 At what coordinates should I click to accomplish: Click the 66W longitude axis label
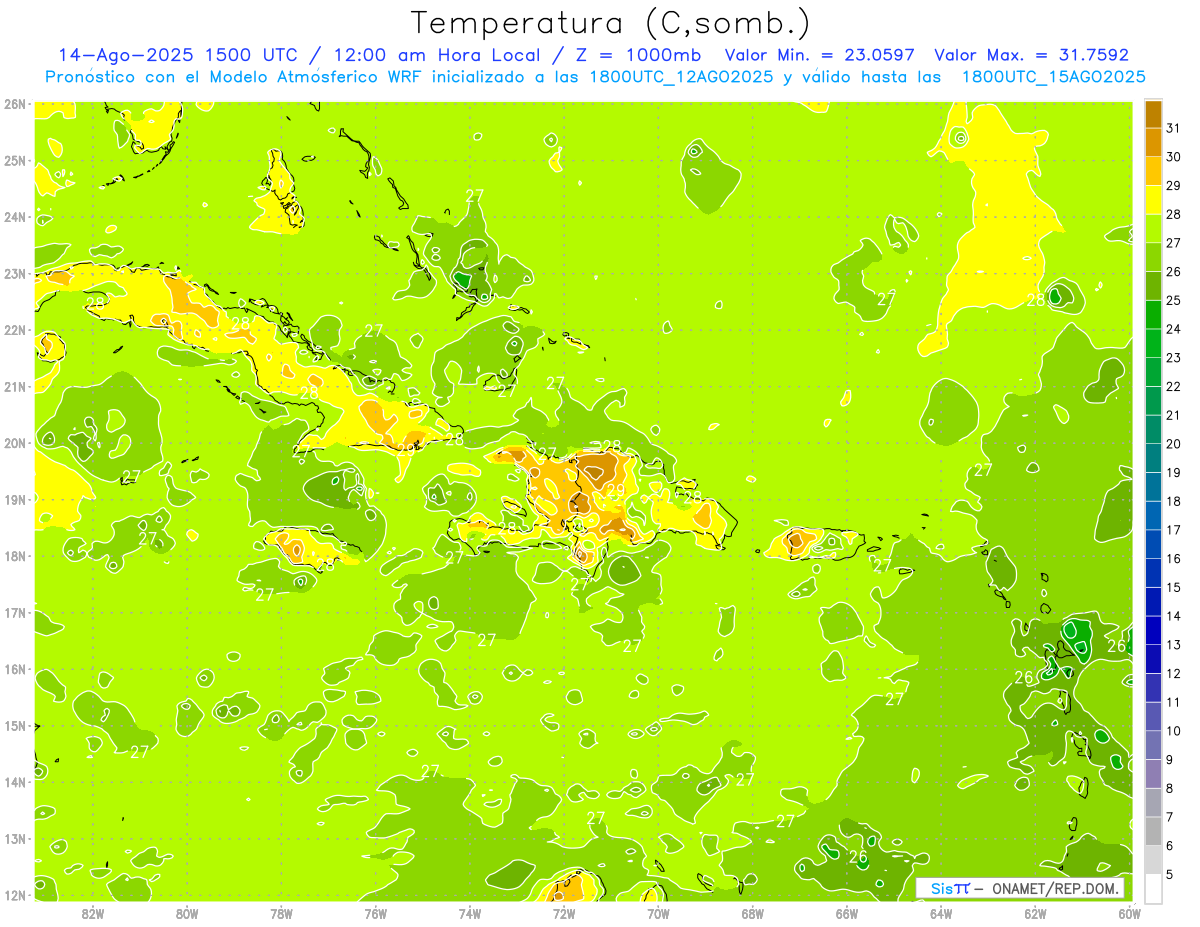(x=847, y=913)
